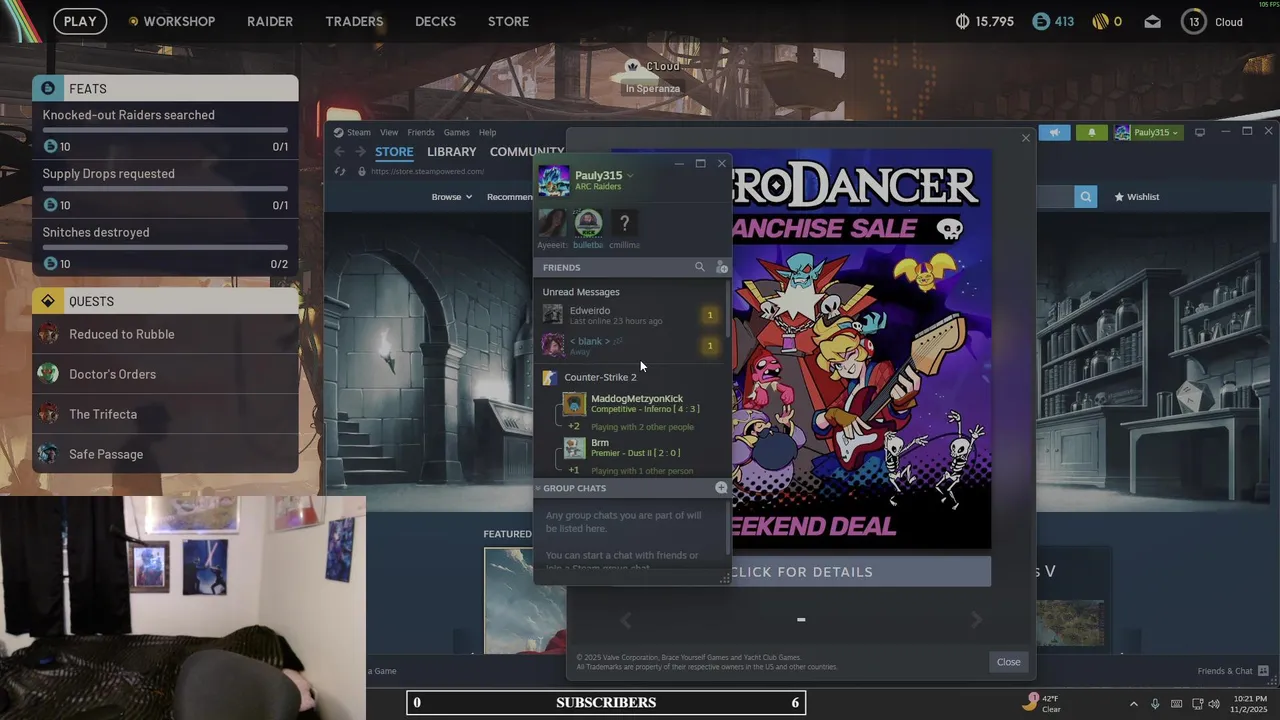Click the PLAY button
Screen dimensions: 1280x720
click(x=80, y=21)
